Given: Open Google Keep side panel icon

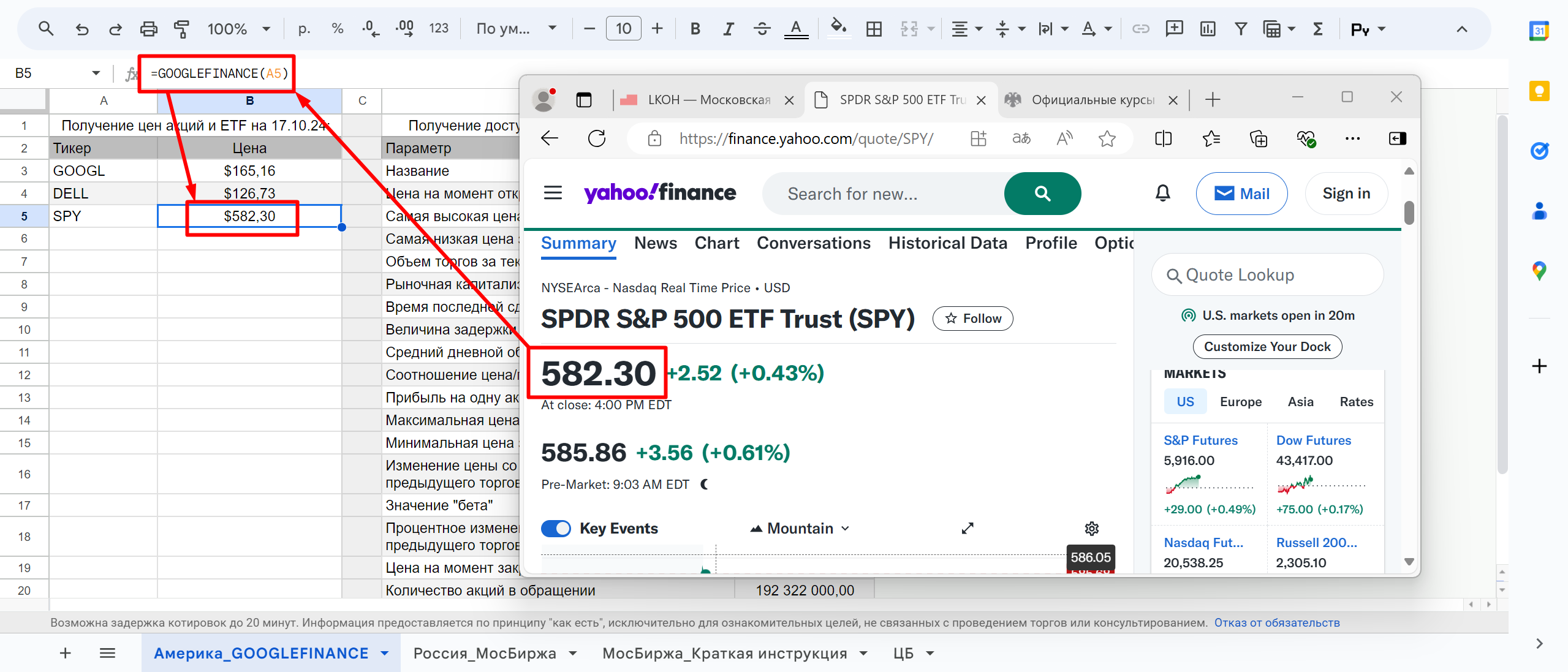Looking at the screenshot, I should pyautogui.click(x=1539, y=91).
